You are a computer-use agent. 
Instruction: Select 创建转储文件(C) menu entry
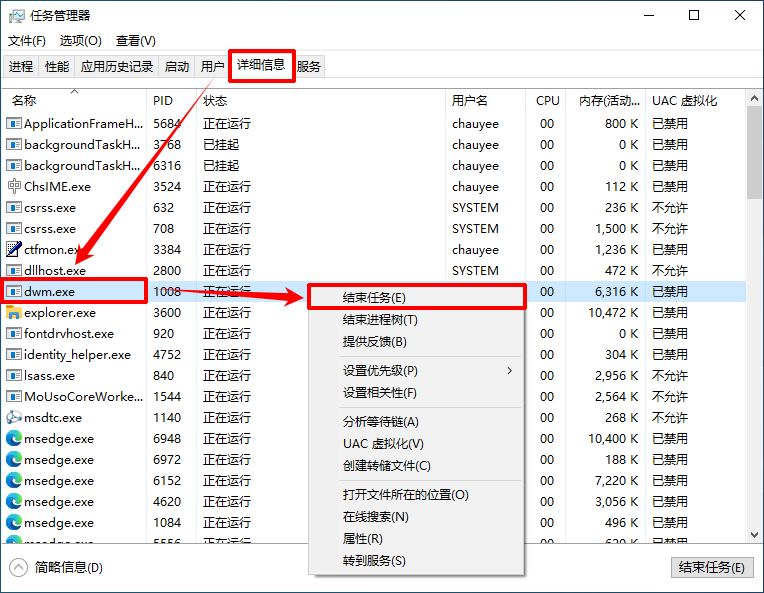pyautogui.click(x=417, y=465)
